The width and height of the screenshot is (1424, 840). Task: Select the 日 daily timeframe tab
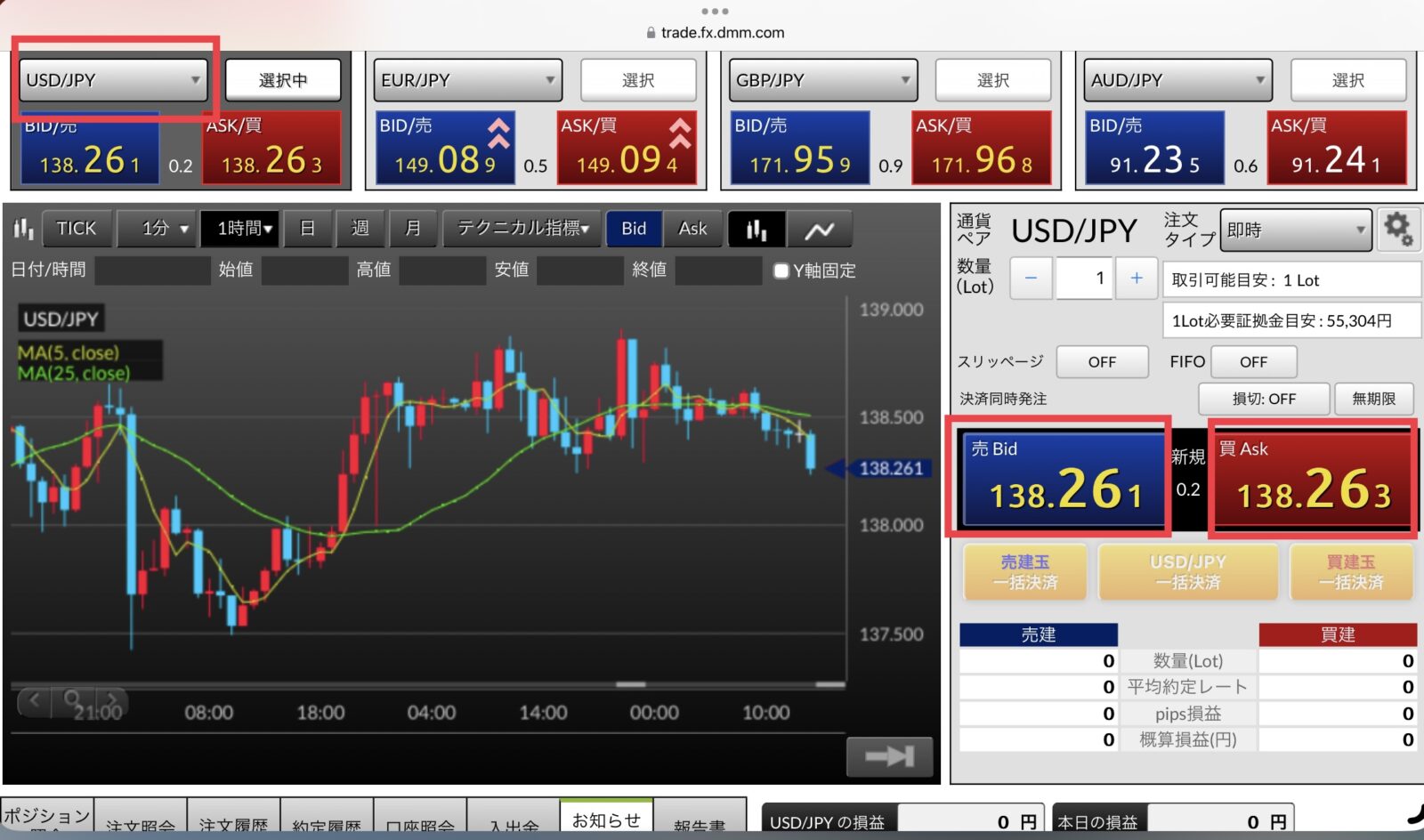coord(307,229)
